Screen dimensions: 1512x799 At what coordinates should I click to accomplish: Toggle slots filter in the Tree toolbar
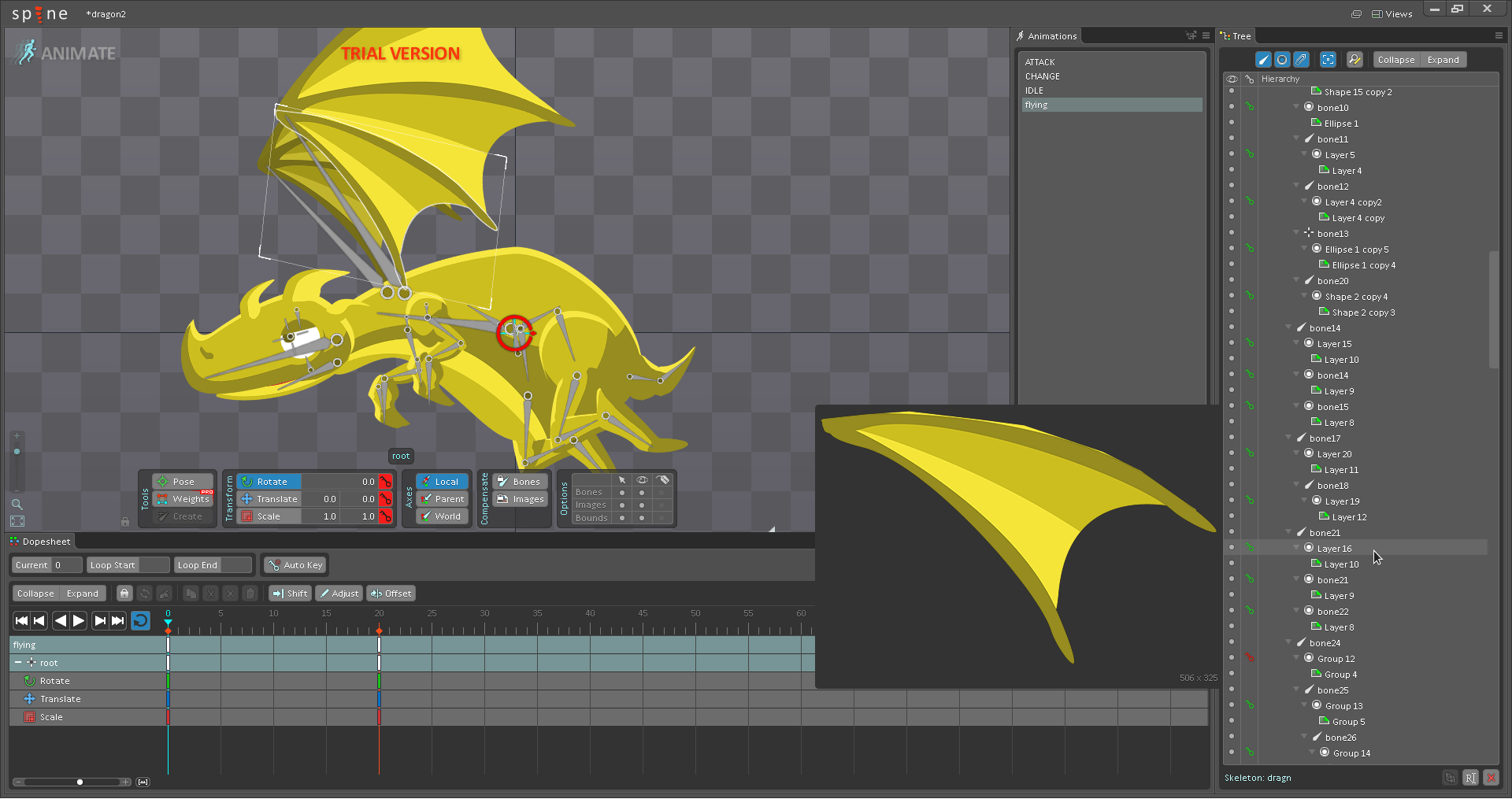click(x=1282, y=60)
